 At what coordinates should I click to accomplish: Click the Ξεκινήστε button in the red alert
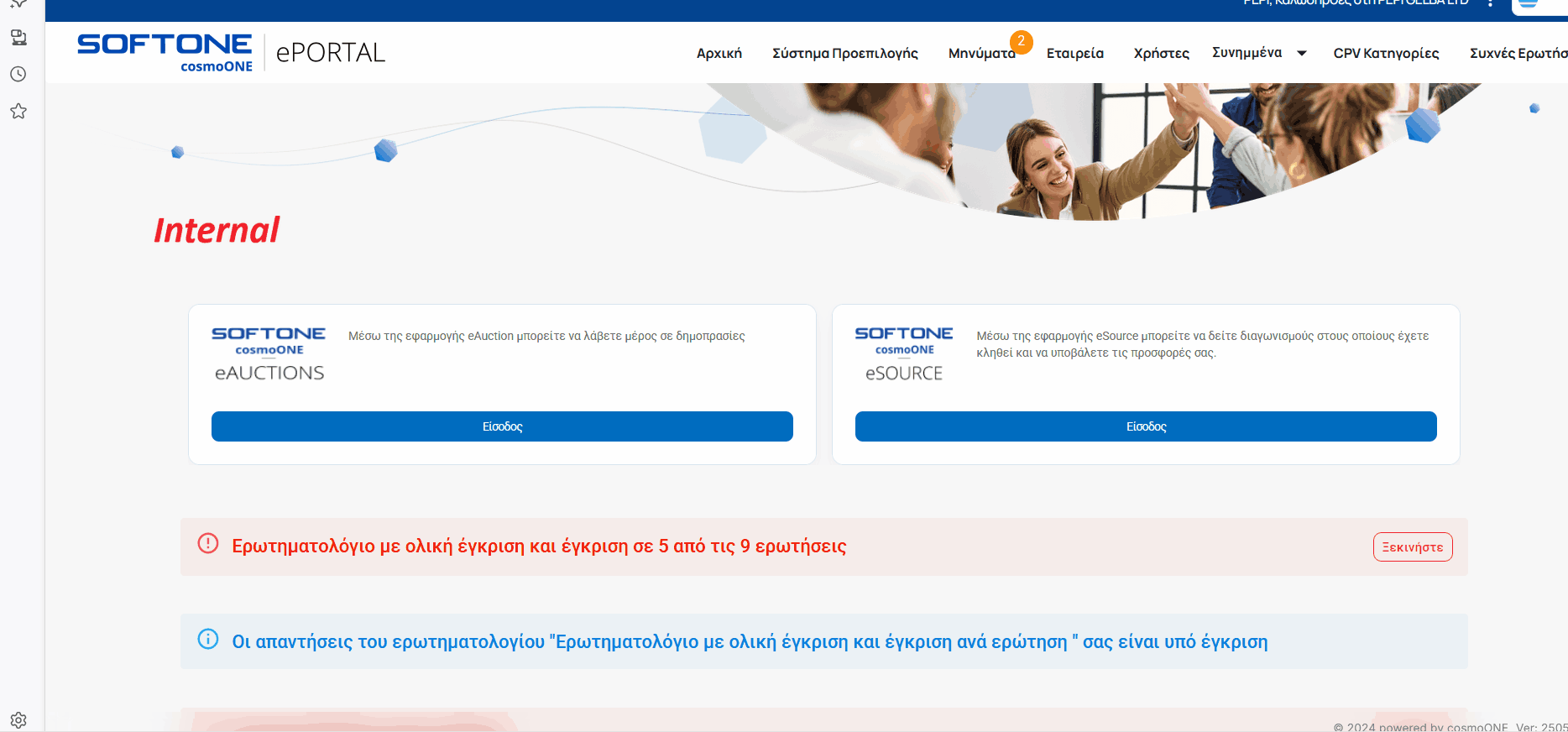[x=1413, y=547]
